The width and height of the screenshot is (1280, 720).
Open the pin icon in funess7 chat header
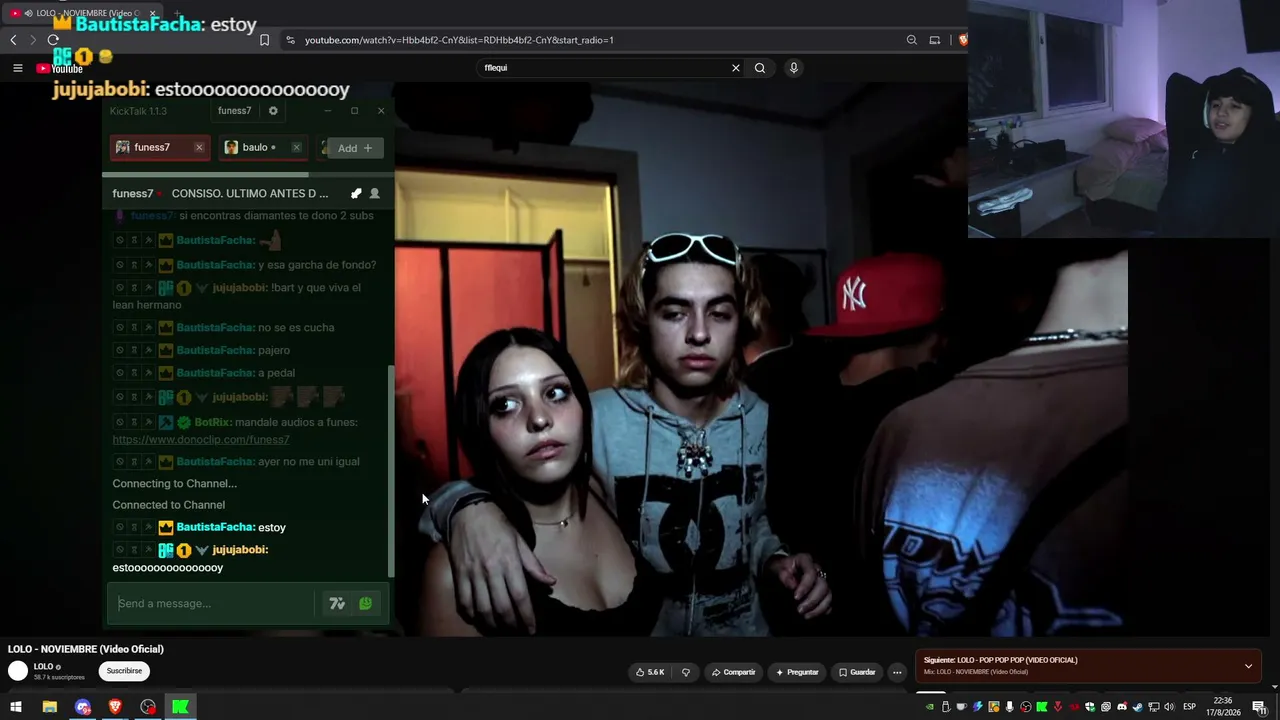point(356,194)
